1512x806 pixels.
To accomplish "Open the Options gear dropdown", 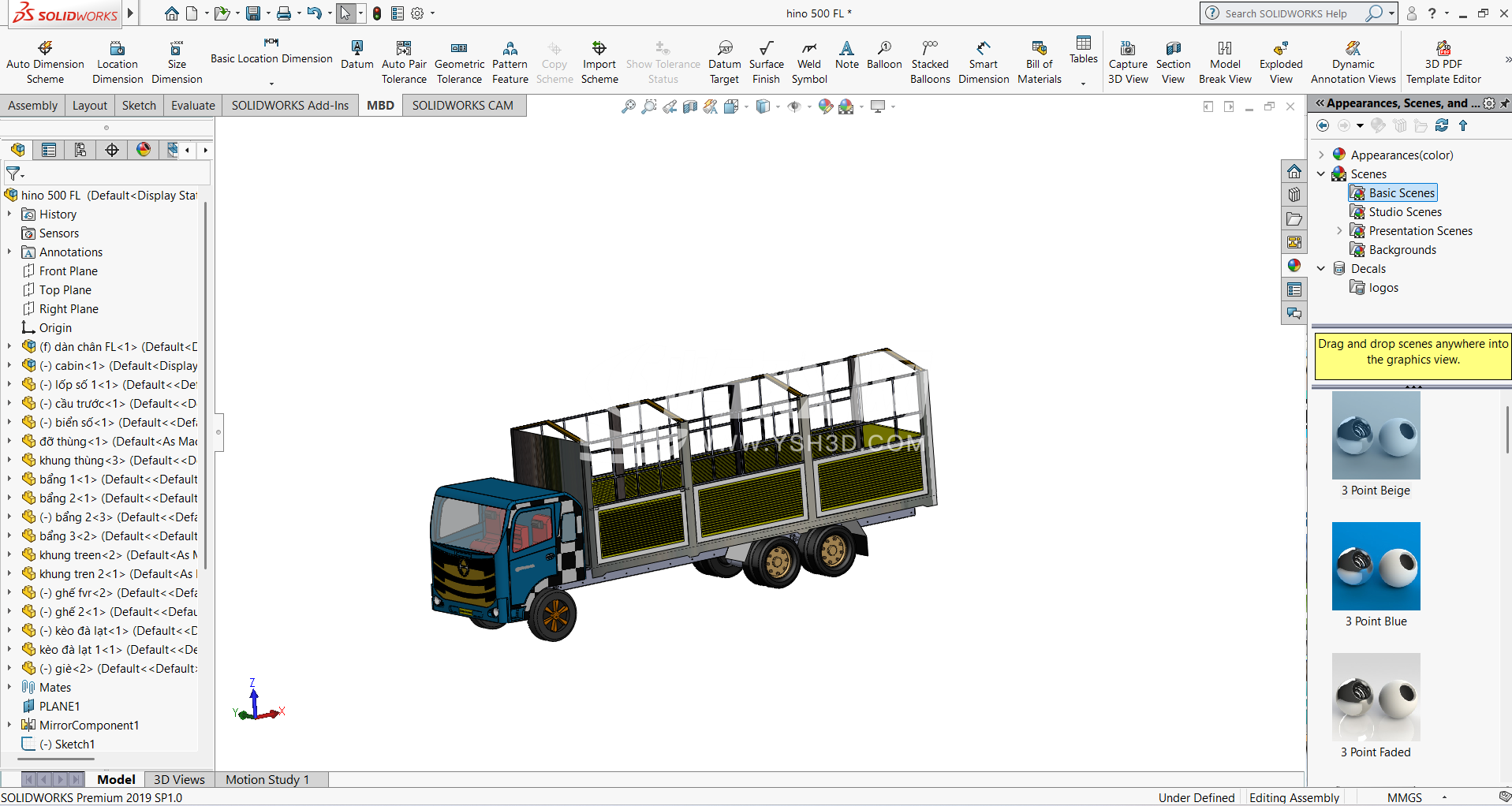I will (x=432, y=13).
